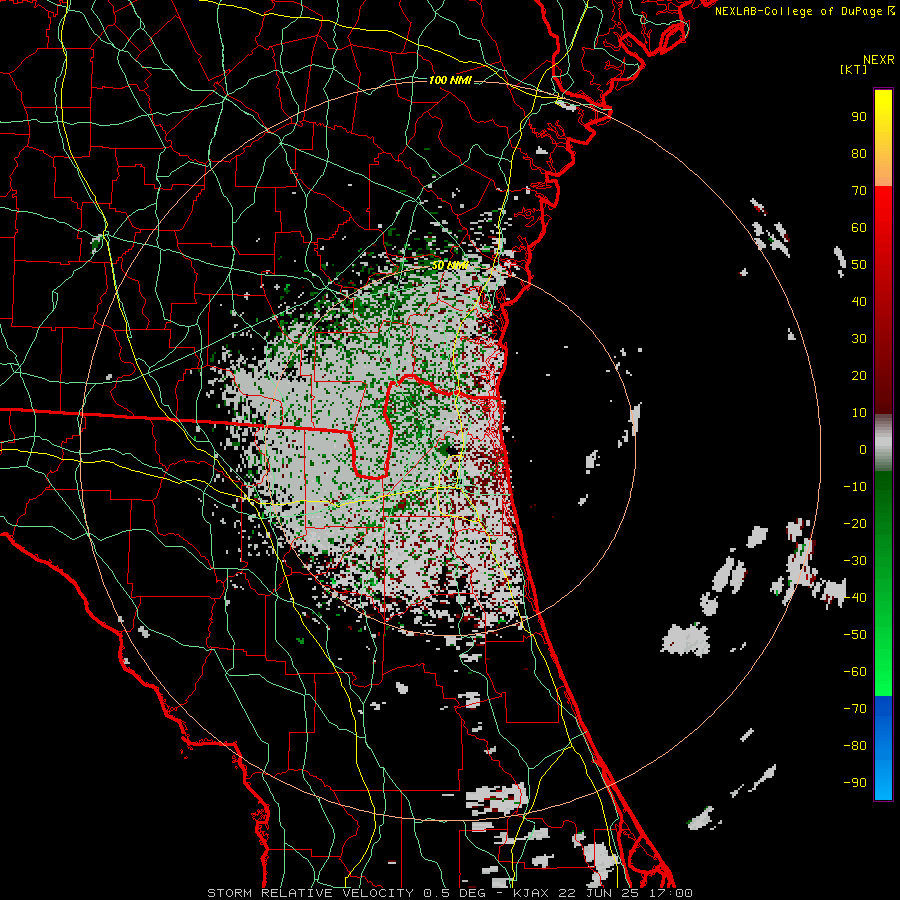Click the -60 knot scale label

855,672
